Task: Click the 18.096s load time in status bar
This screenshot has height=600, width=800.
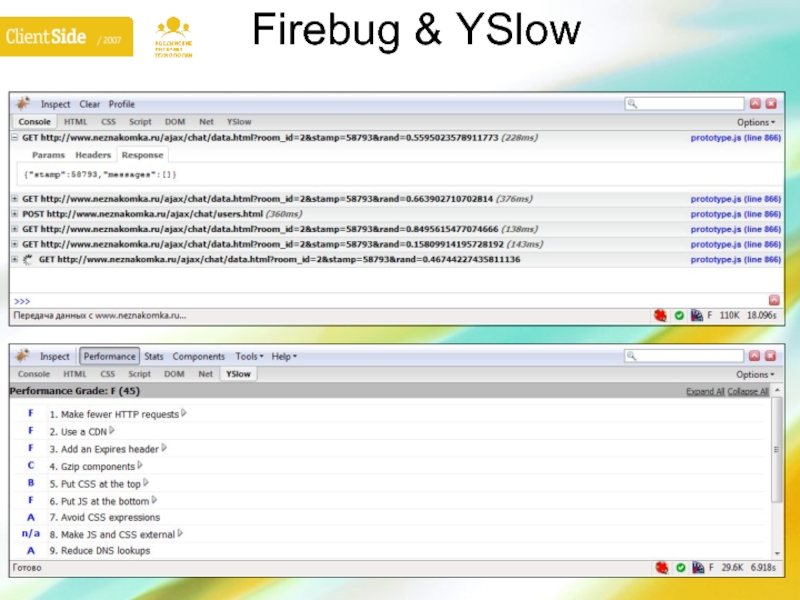Action: coord(761,315)
